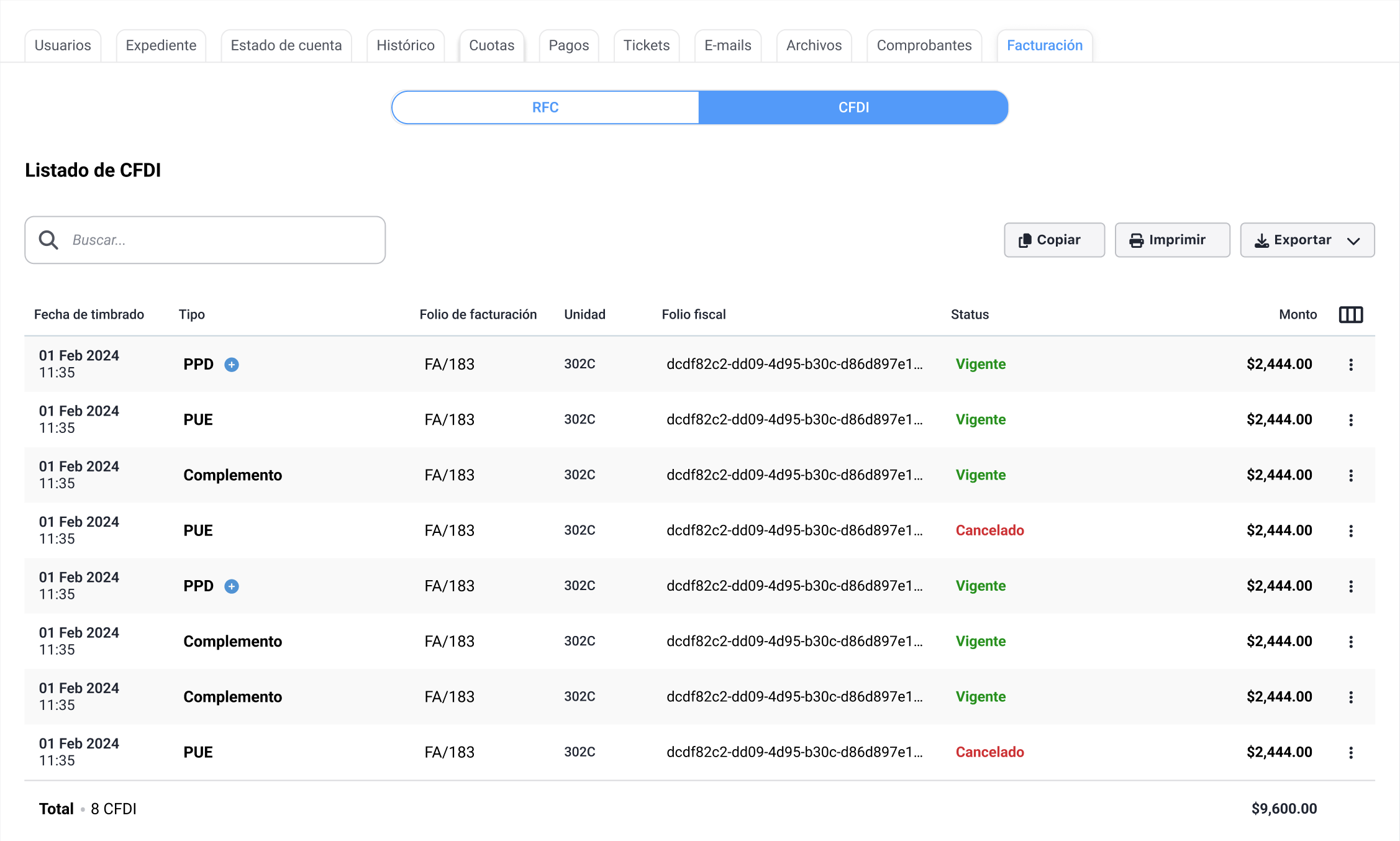Sort by the Status column header
This screenshot has height=841, width=1400.
pyautogui.click(x=970, y=314)
